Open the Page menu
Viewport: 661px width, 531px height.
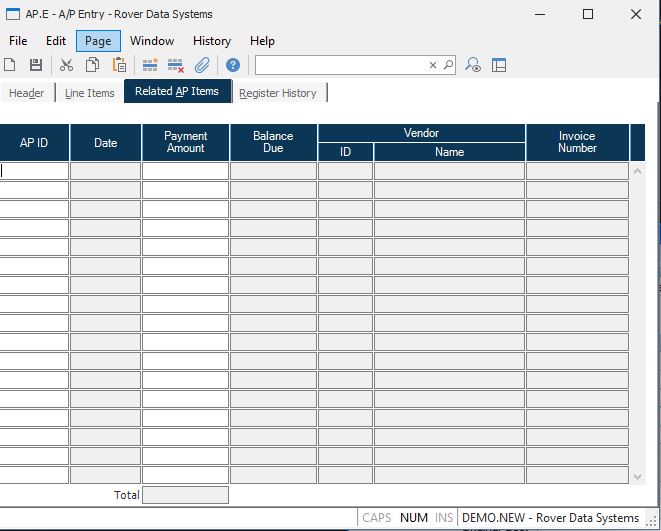(x=98, y=41)
